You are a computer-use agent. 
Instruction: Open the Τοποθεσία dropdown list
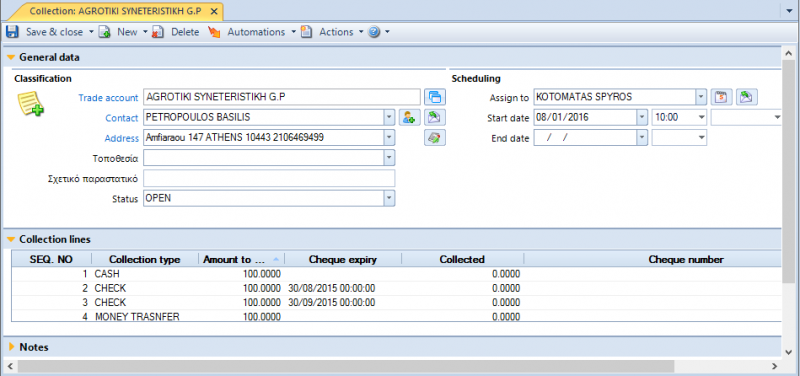click(389, 158)
